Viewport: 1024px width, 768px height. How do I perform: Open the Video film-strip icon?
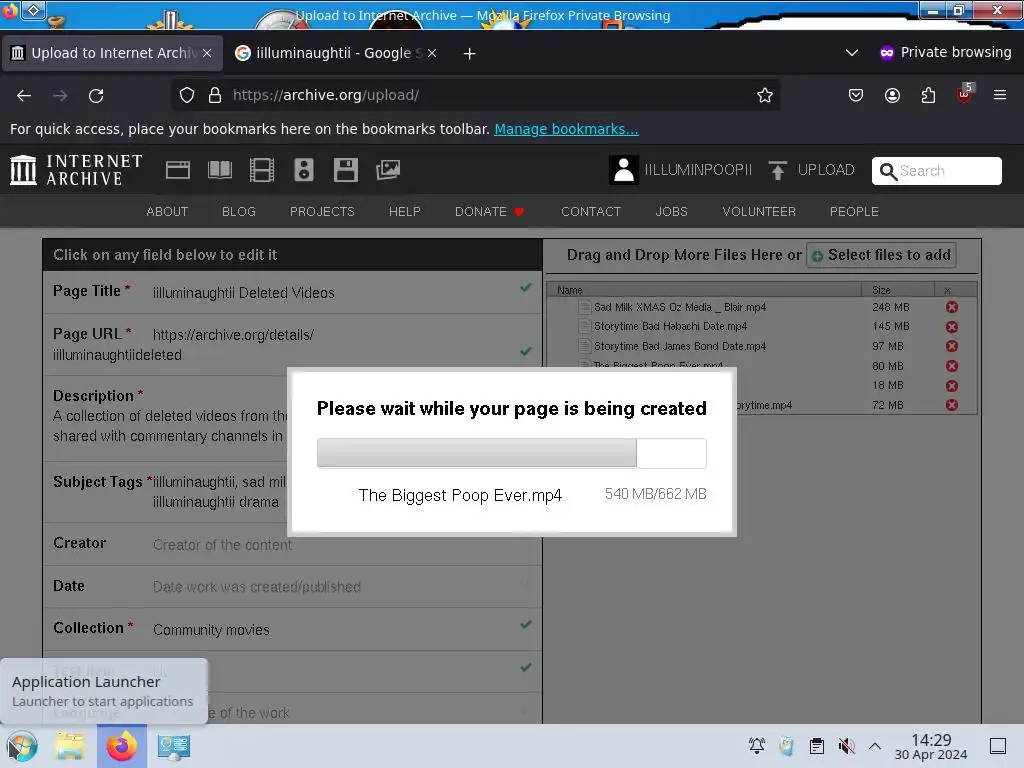tap(262, 170)
